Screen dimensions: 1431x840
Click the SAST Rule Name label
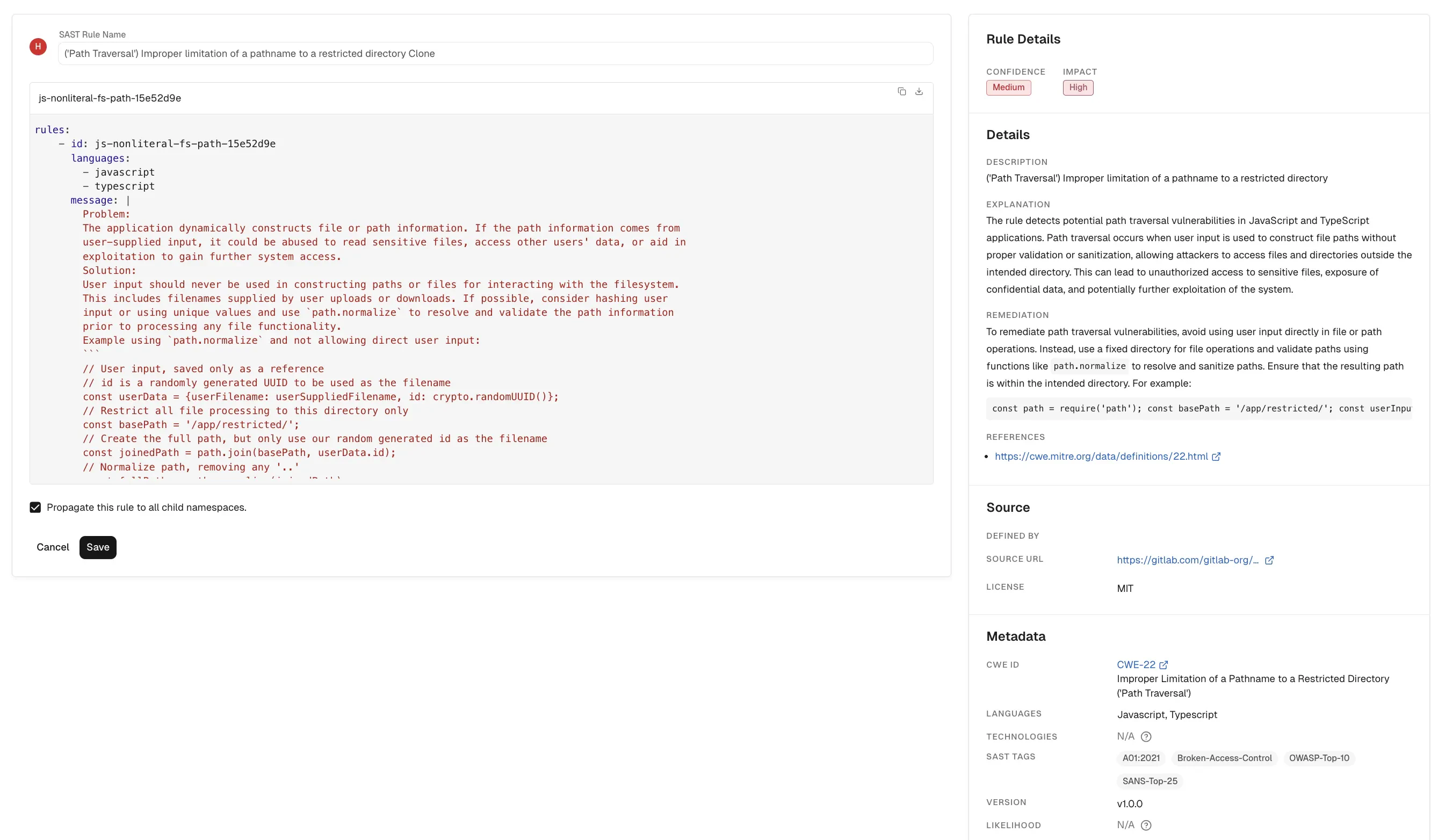pos(92,35)
